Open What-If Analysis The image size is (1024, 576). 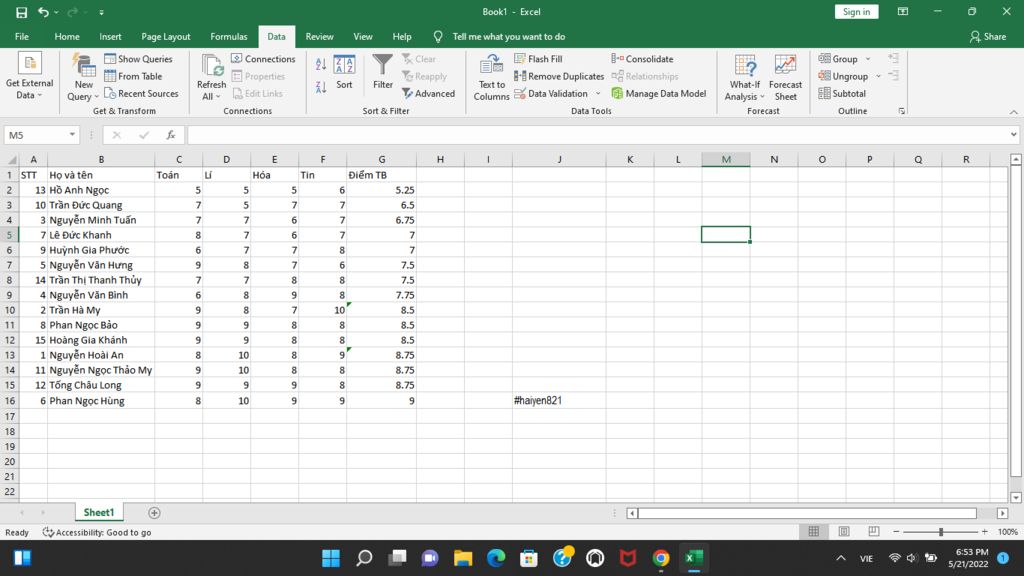coord(745,77)
